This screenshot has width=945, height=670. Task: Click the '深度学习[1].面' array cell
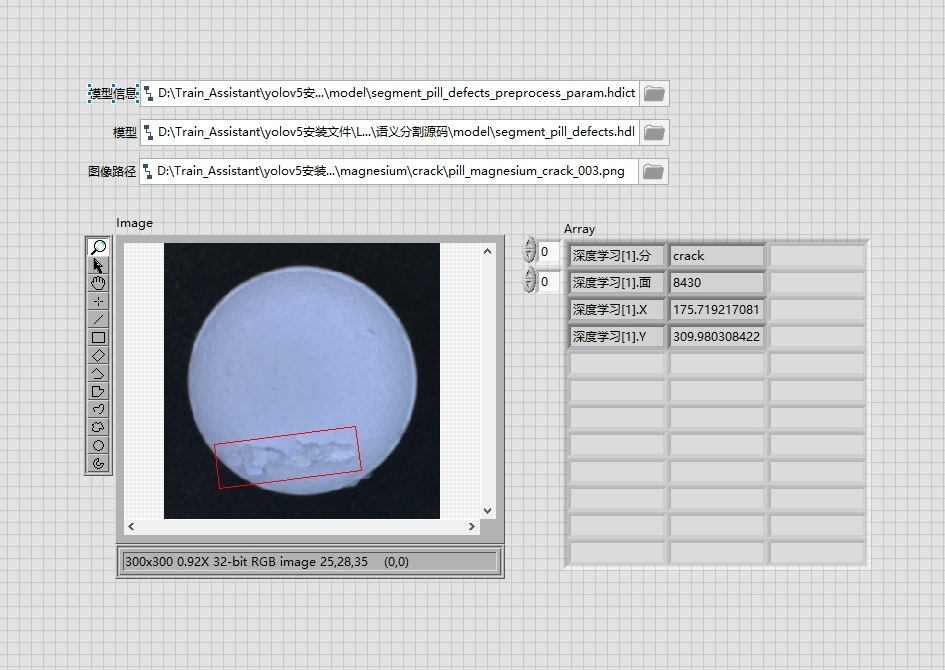click(617, 283)
